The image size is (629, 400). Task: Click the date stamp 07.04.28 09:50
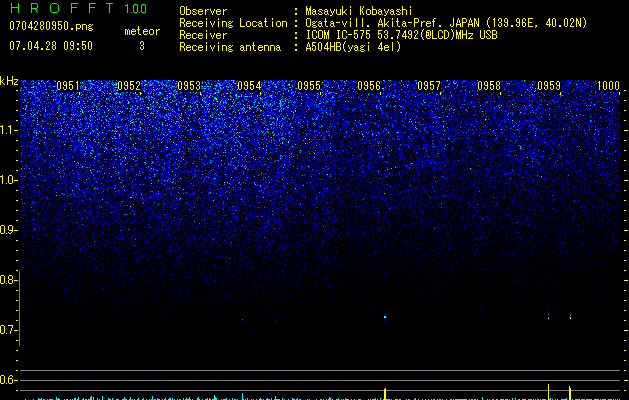pyautogui.click(x=51, y=46)
